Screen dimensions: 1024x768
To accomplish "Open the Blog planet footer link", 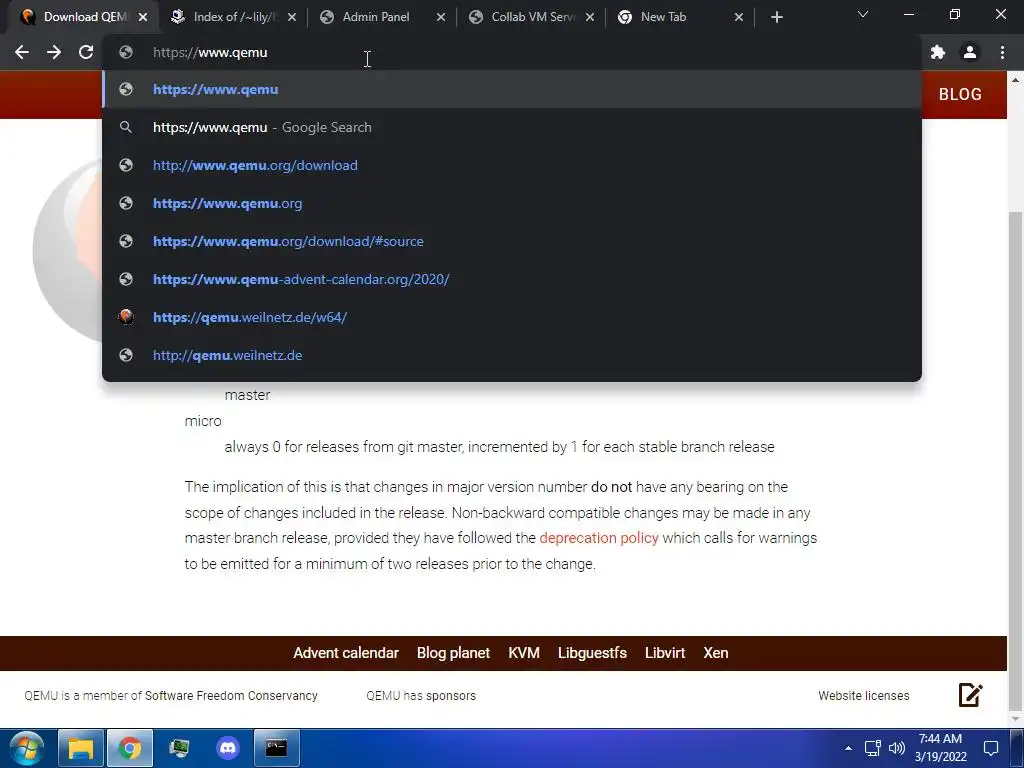I will point(453,653).
